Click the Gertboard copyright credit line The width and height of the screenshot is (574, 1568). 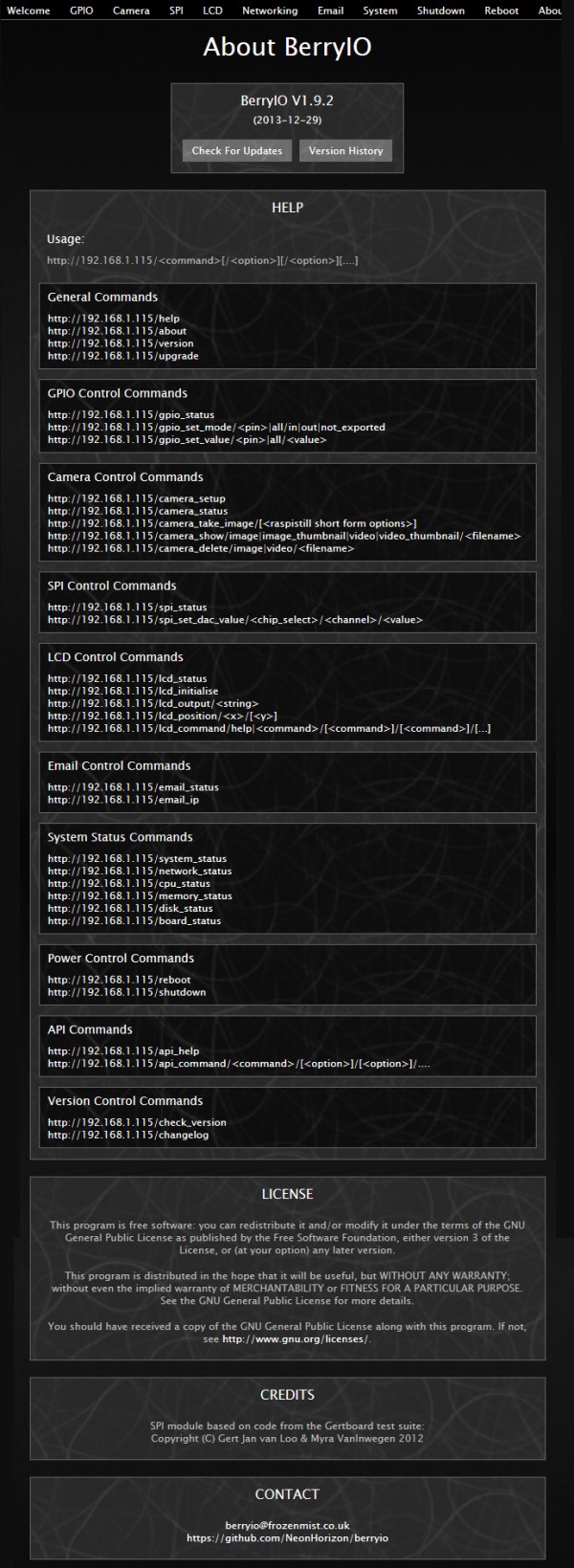coord(287,1438)
